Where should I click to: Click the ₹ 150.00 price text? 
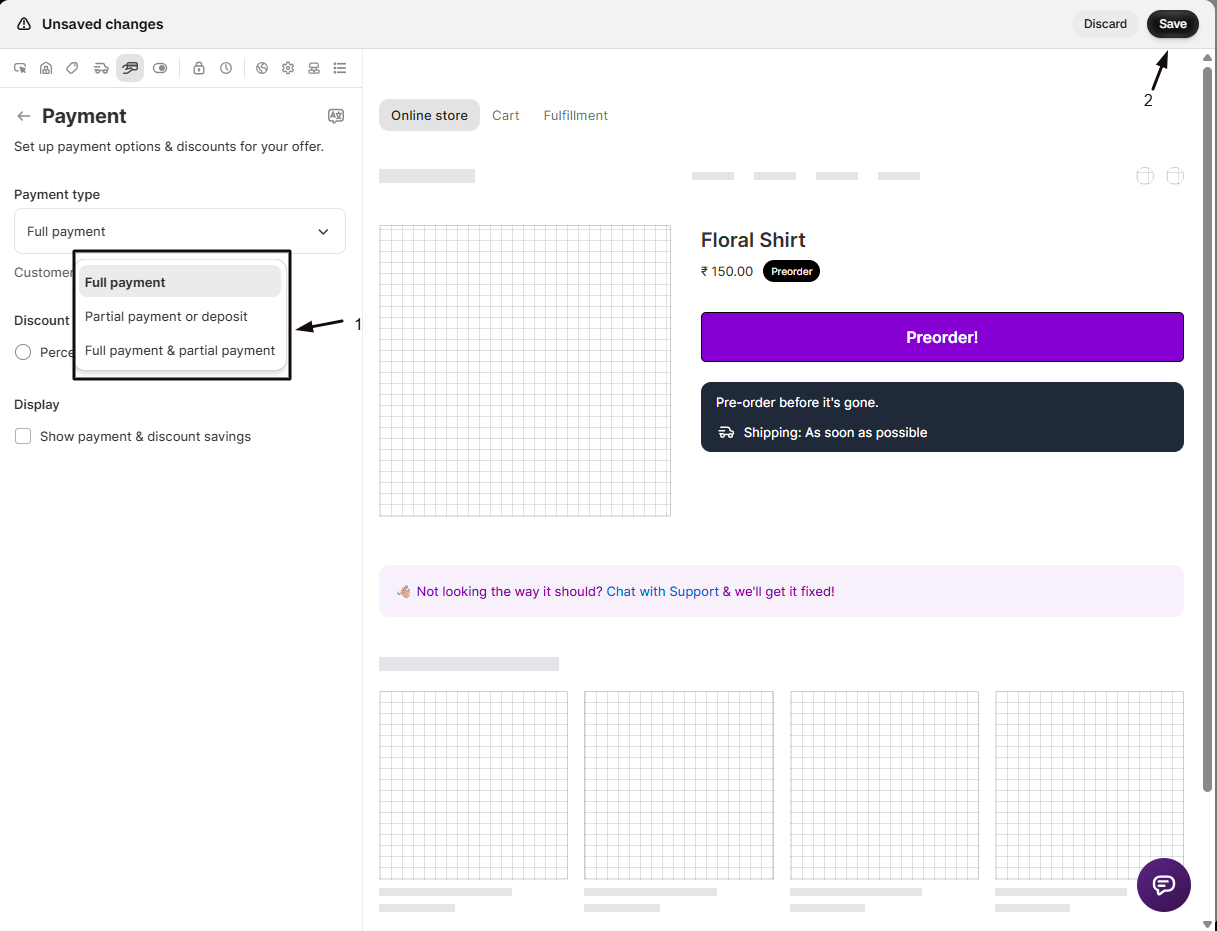pyautogui.click(x=727, y=271)
